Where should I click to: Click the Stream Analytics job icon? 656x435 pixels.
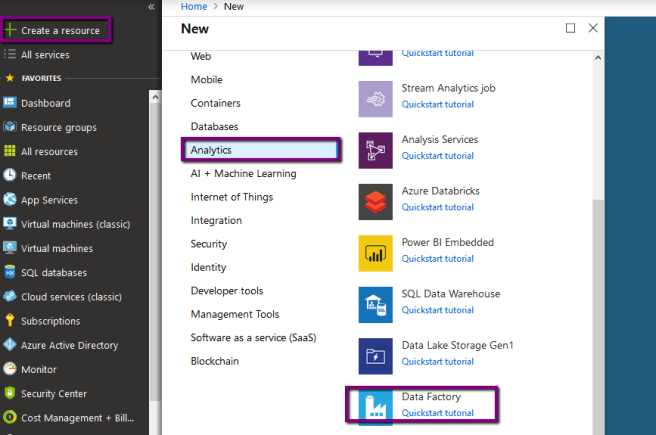coord(375,98)
